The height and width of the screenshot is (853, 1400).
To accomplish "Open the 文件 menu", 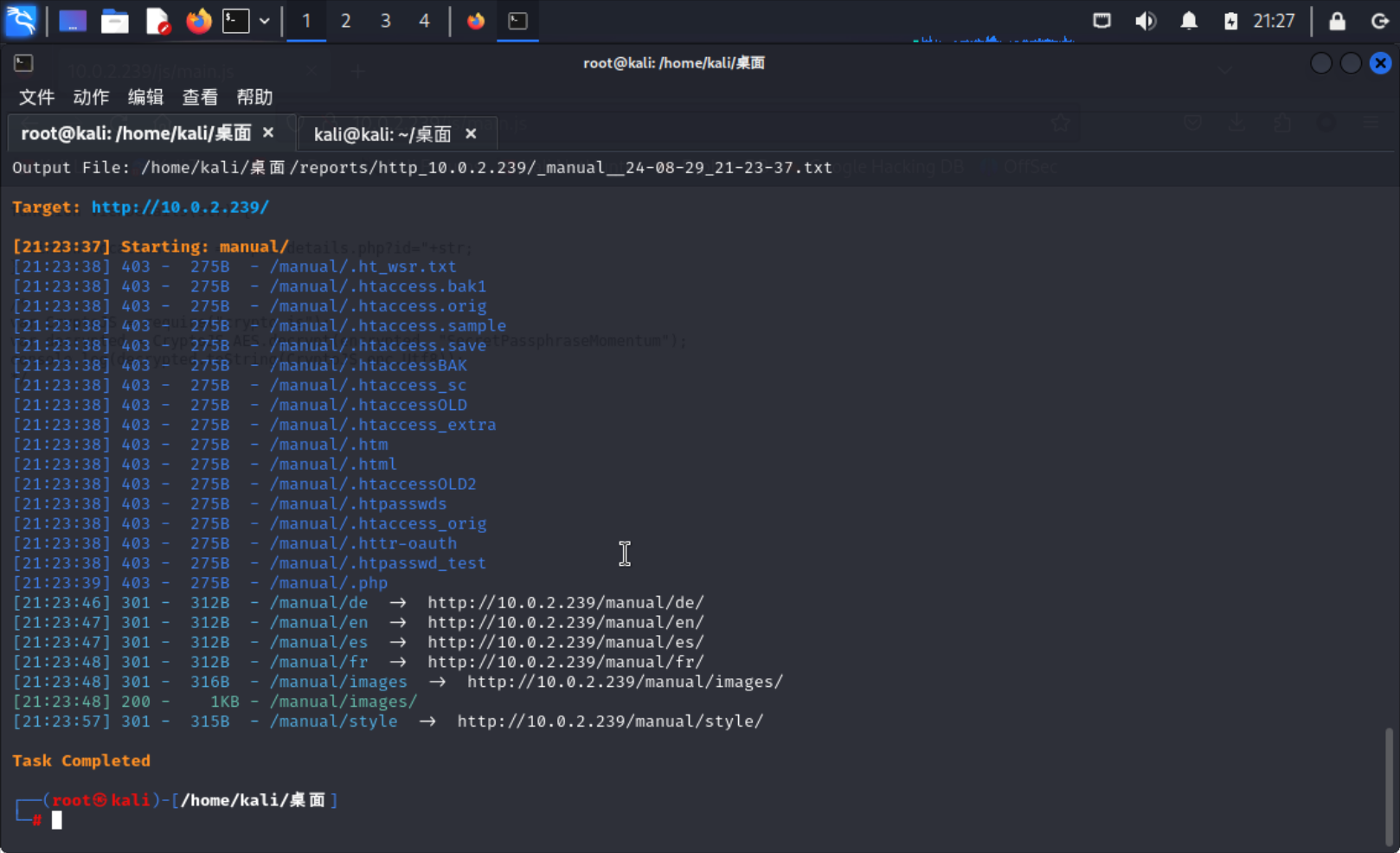I will click(36, 97).
